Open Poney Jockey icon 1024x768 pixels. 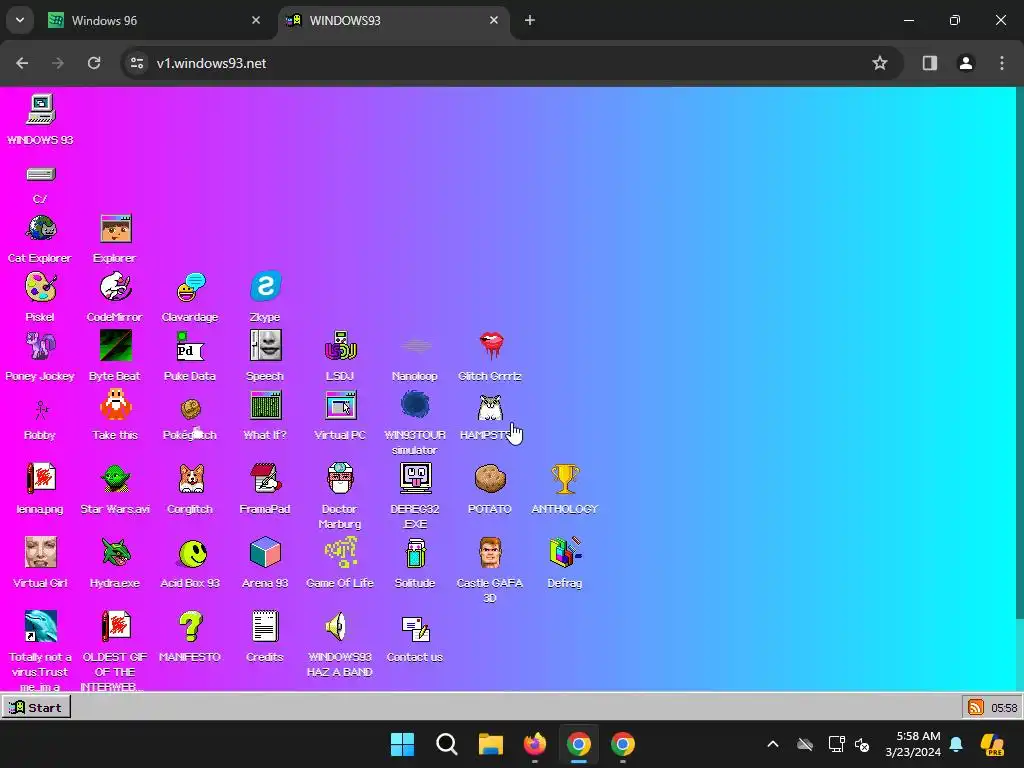(40, 346)
